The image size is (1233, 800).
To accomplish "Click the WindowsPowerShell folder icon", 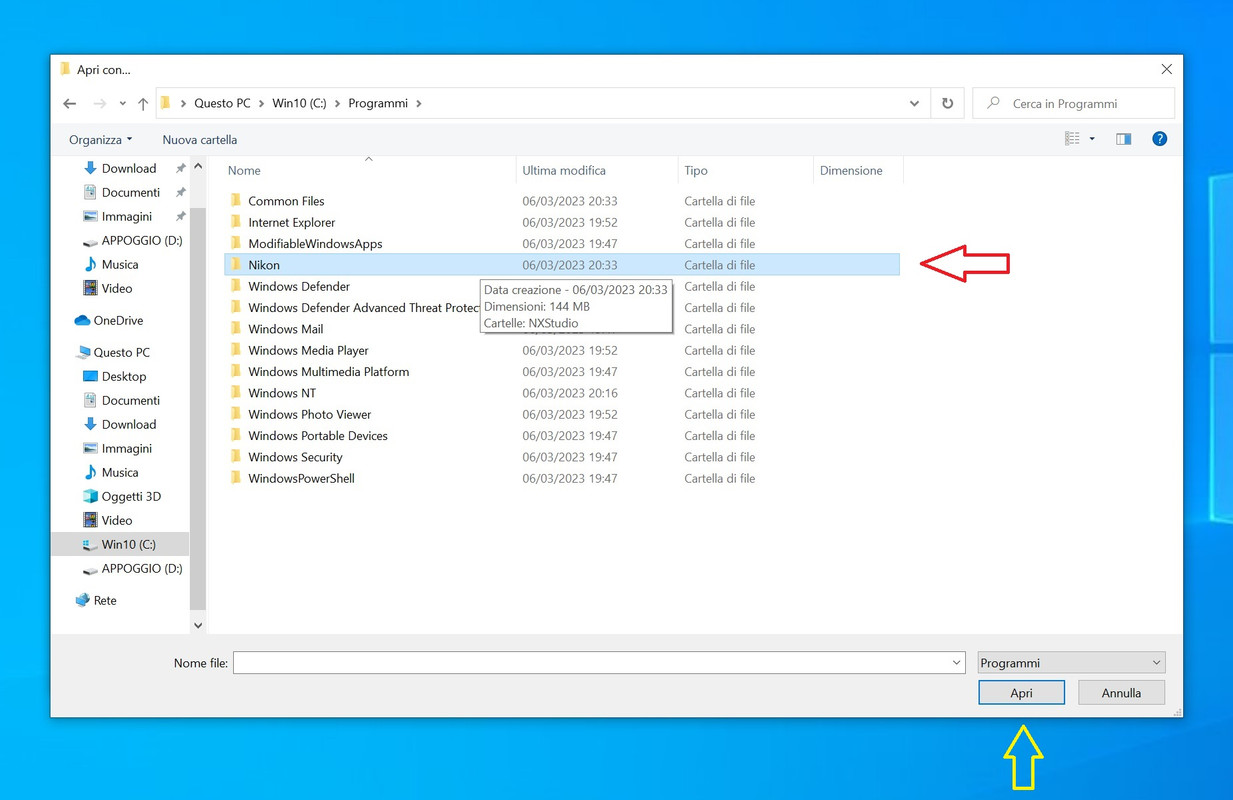I will [x=236, y=477].
